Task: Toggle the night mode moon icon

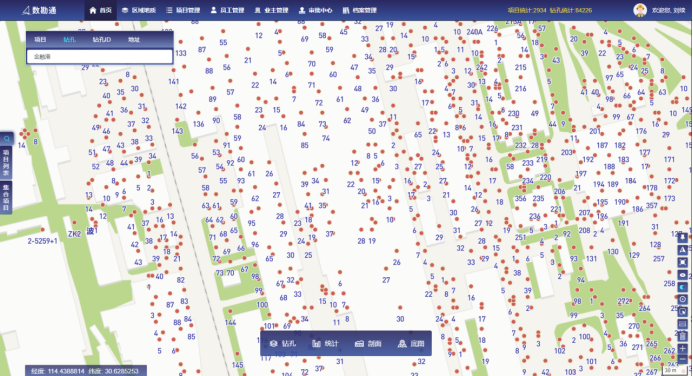Action: coord(683,287)
